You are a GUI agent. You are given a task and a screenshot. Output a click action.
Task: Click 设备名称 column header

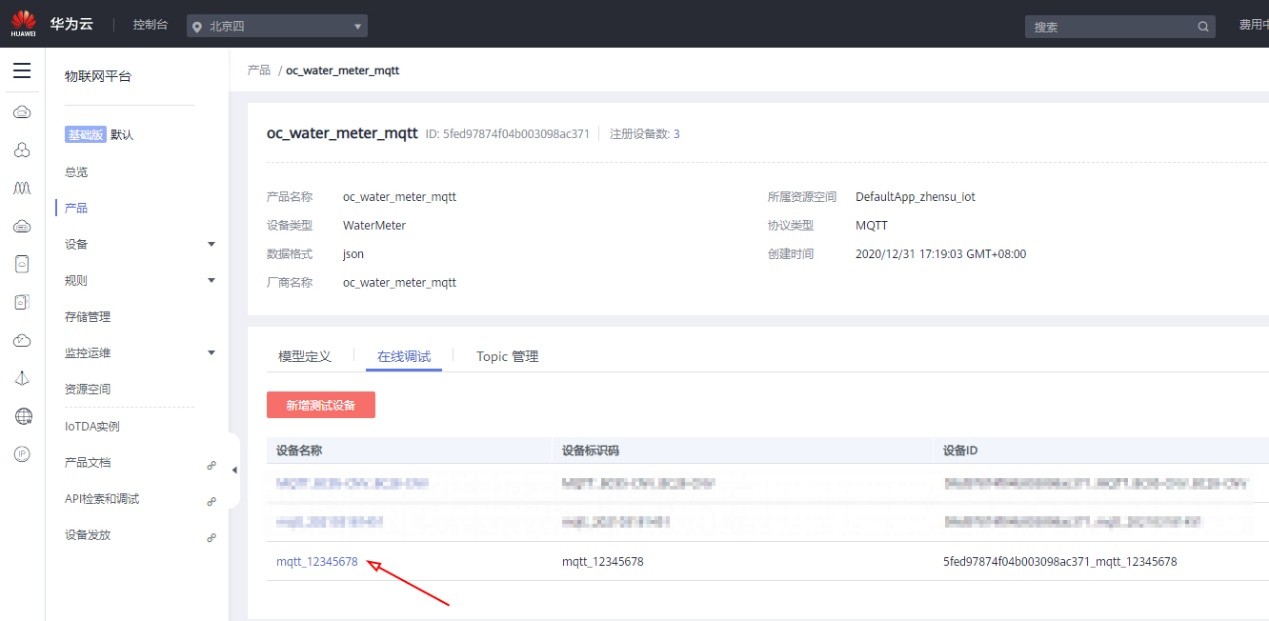[x=301, y=451]
